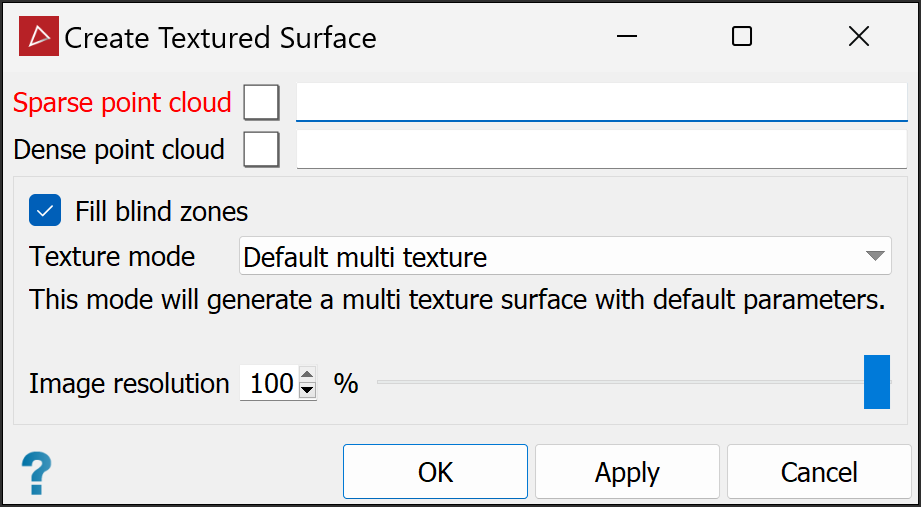Expand the Texture mode dropdown
The image size is (921, 507).
coord(565,256)
